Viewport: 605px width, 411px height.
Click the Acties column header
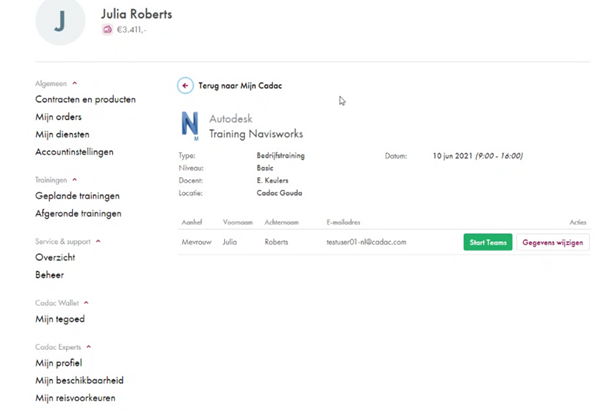point(578,222)
